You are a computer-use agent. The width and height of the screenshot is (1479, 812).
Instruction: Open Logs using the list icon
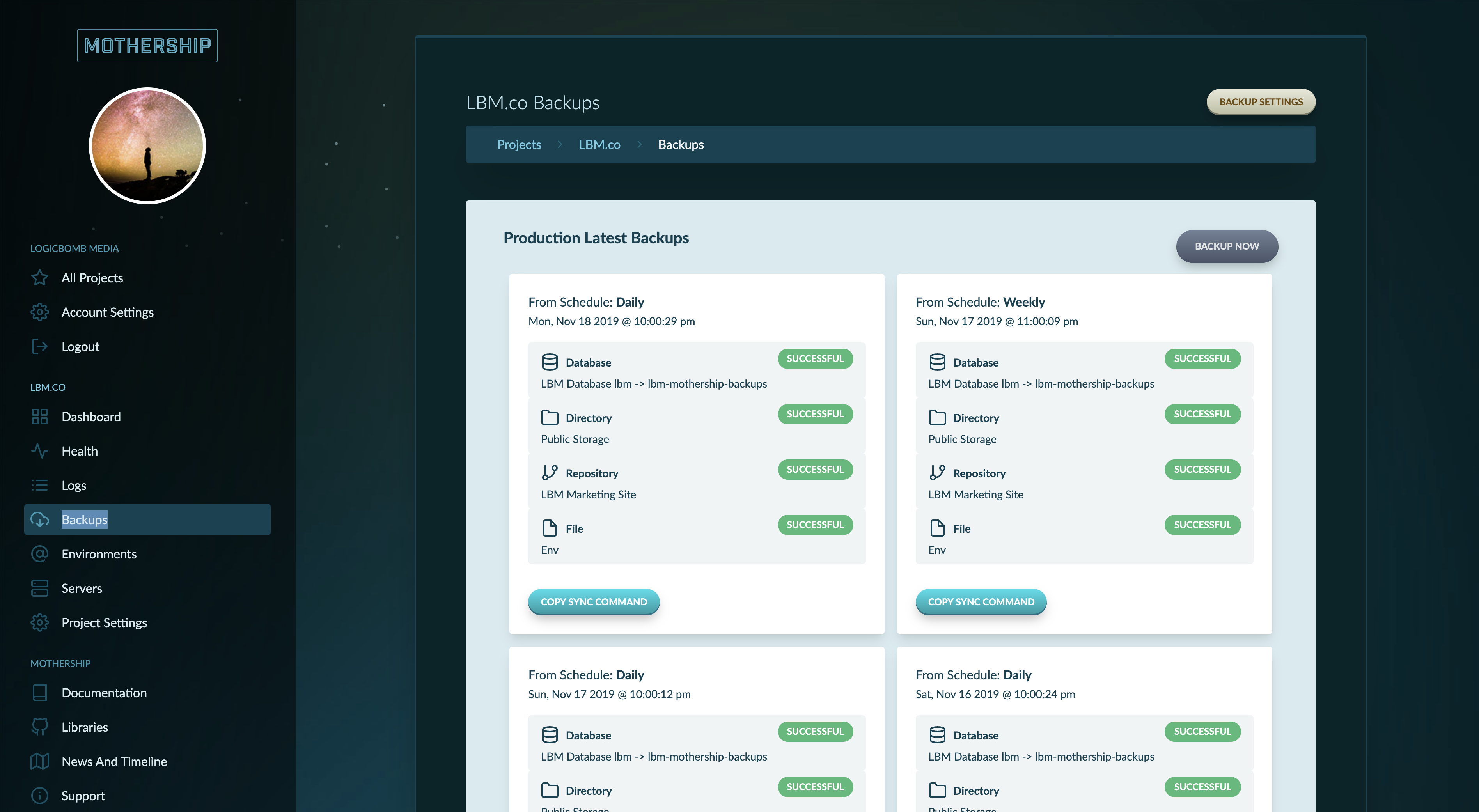click(x=39, y=485)
